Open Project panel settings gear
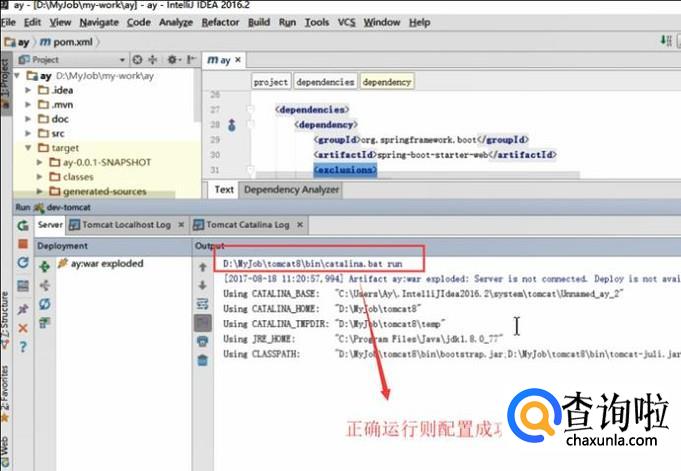Image resolution: width=681 pixels, height=471 pixels. point(173,60)
